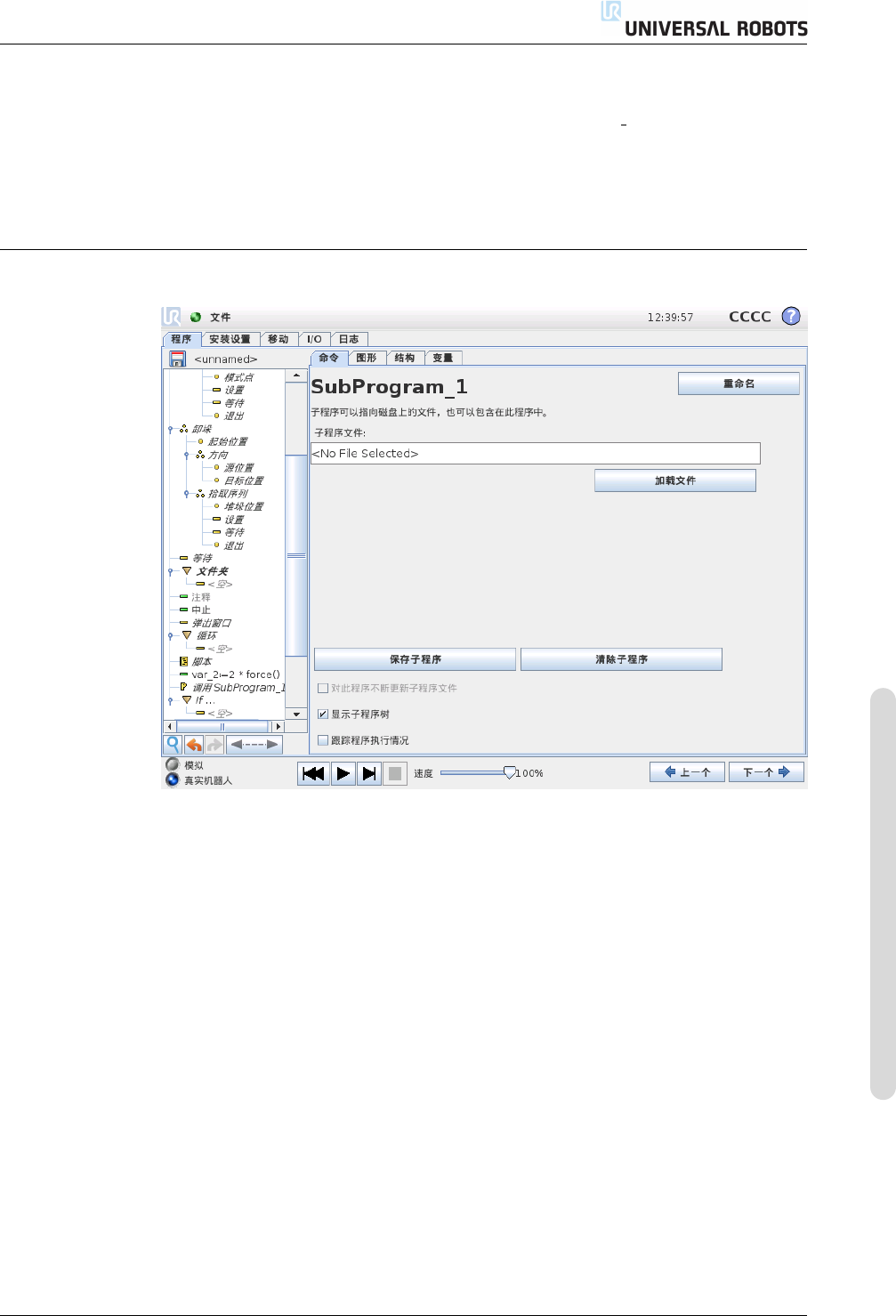Click the yellow circle icon of 起始位置
Viewport: 896px width, 1316px height.
coord(201,441)
